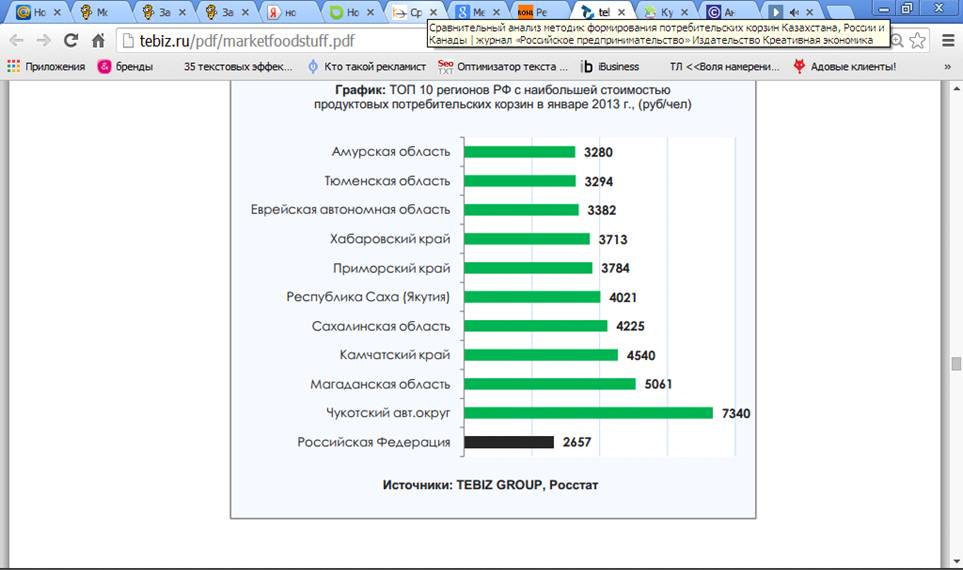963x570 pixels.
Task: Open the Chrome main menu
Action: [x=948, y=41]
